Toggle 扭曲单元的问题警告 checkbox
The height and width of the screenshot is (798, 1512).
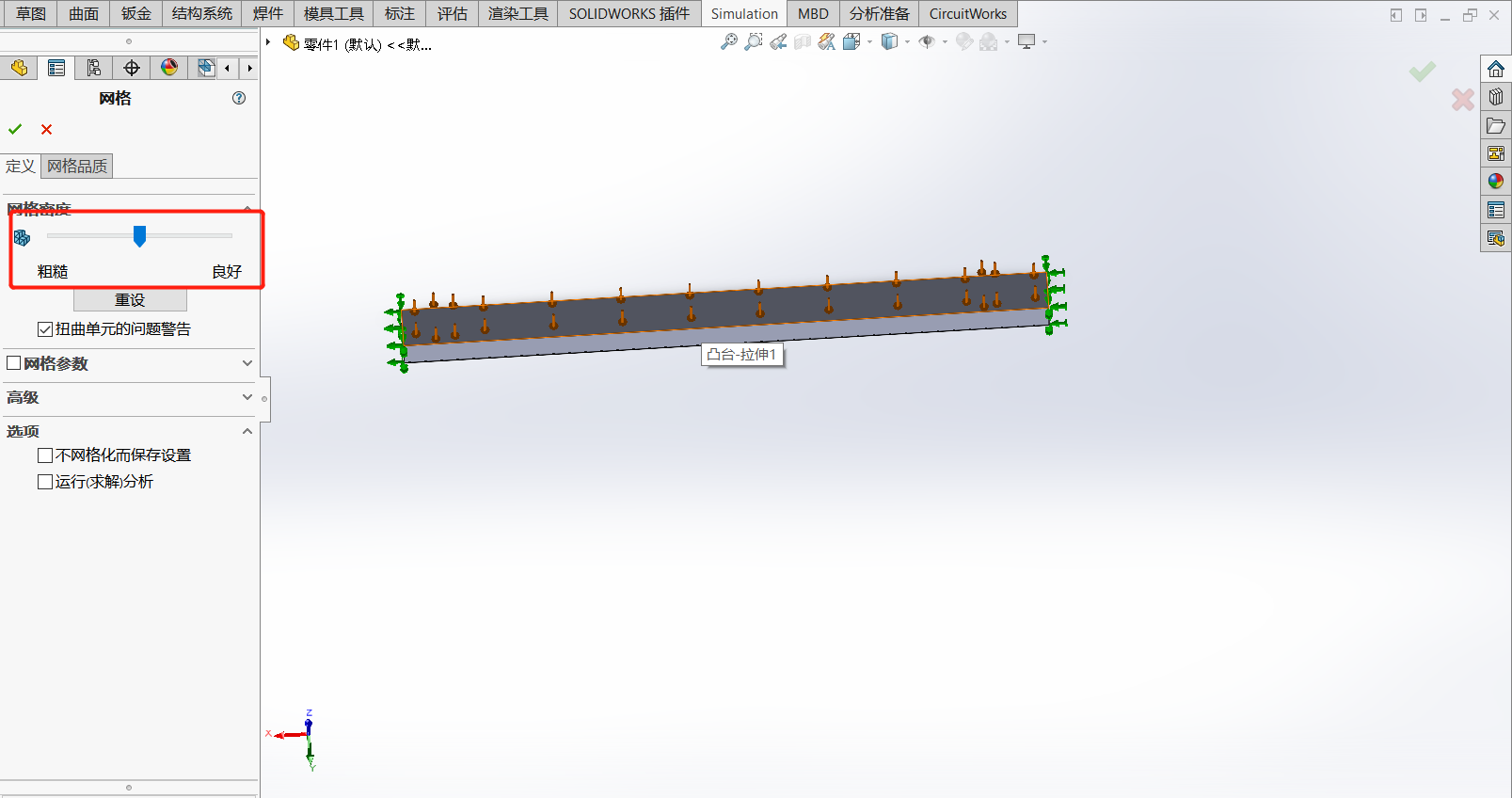pos(44,329)
